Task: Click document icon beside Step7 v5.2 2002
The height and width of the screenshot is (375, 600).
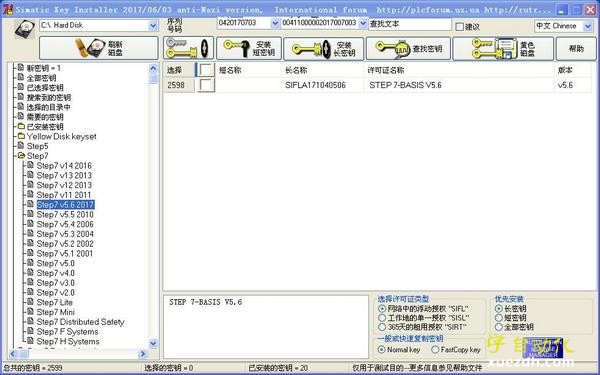Action: coord(30,243)
